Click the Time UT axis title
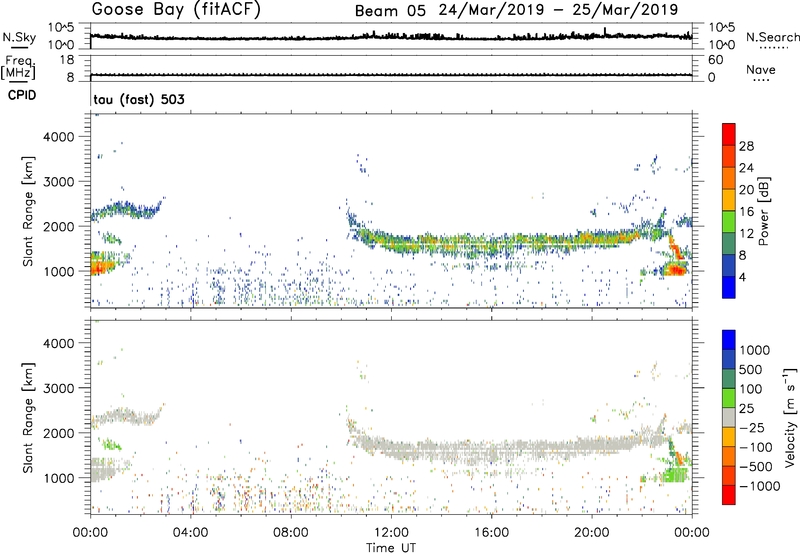800x554 pixels. click(x=391, y=548)
